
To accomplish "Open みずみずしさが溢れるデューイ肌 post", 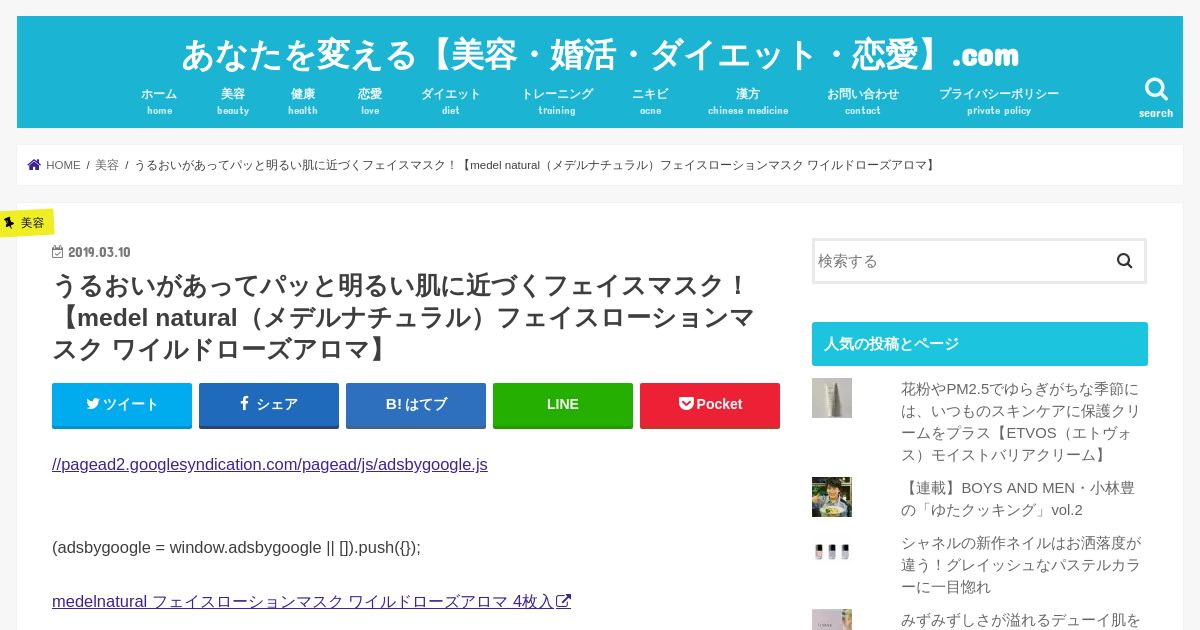I will [1021, 619].
